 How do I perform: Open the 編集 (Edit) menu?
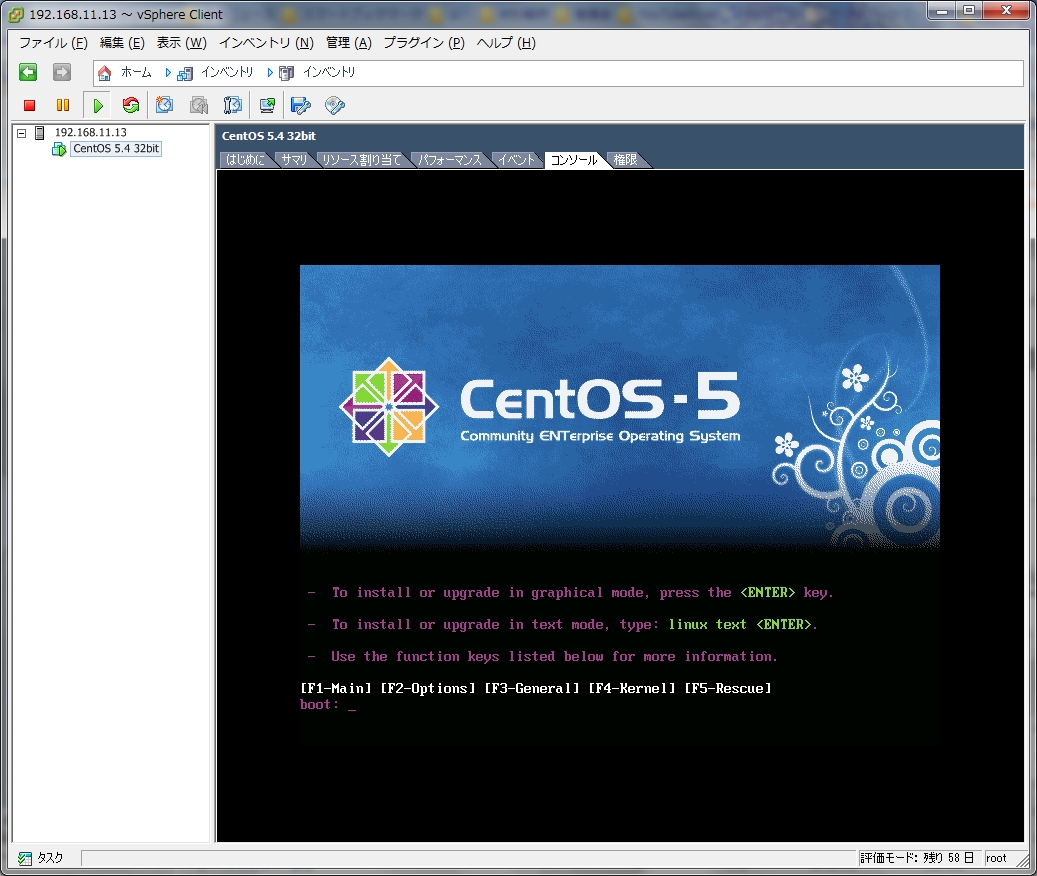tap(122, 43)
